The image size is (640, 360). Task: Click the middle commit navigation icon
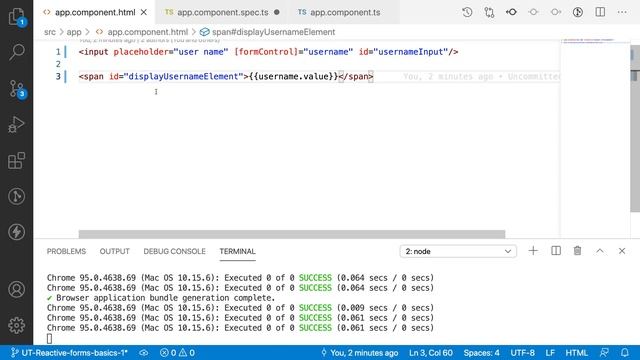(533, 12)
